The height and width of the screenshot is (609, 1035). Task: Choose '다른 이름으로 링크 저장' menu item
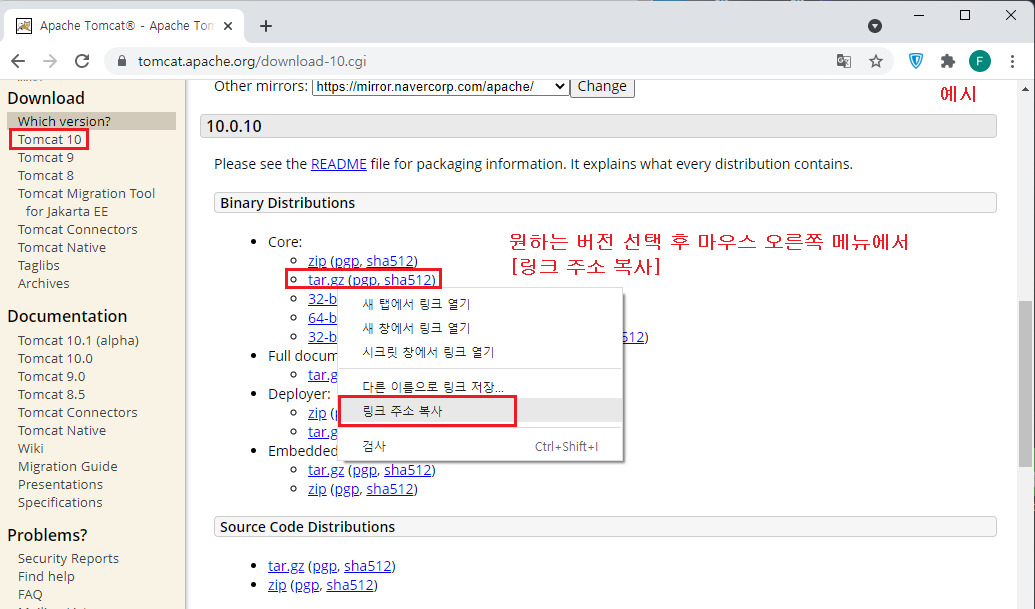tap(481, 387)
